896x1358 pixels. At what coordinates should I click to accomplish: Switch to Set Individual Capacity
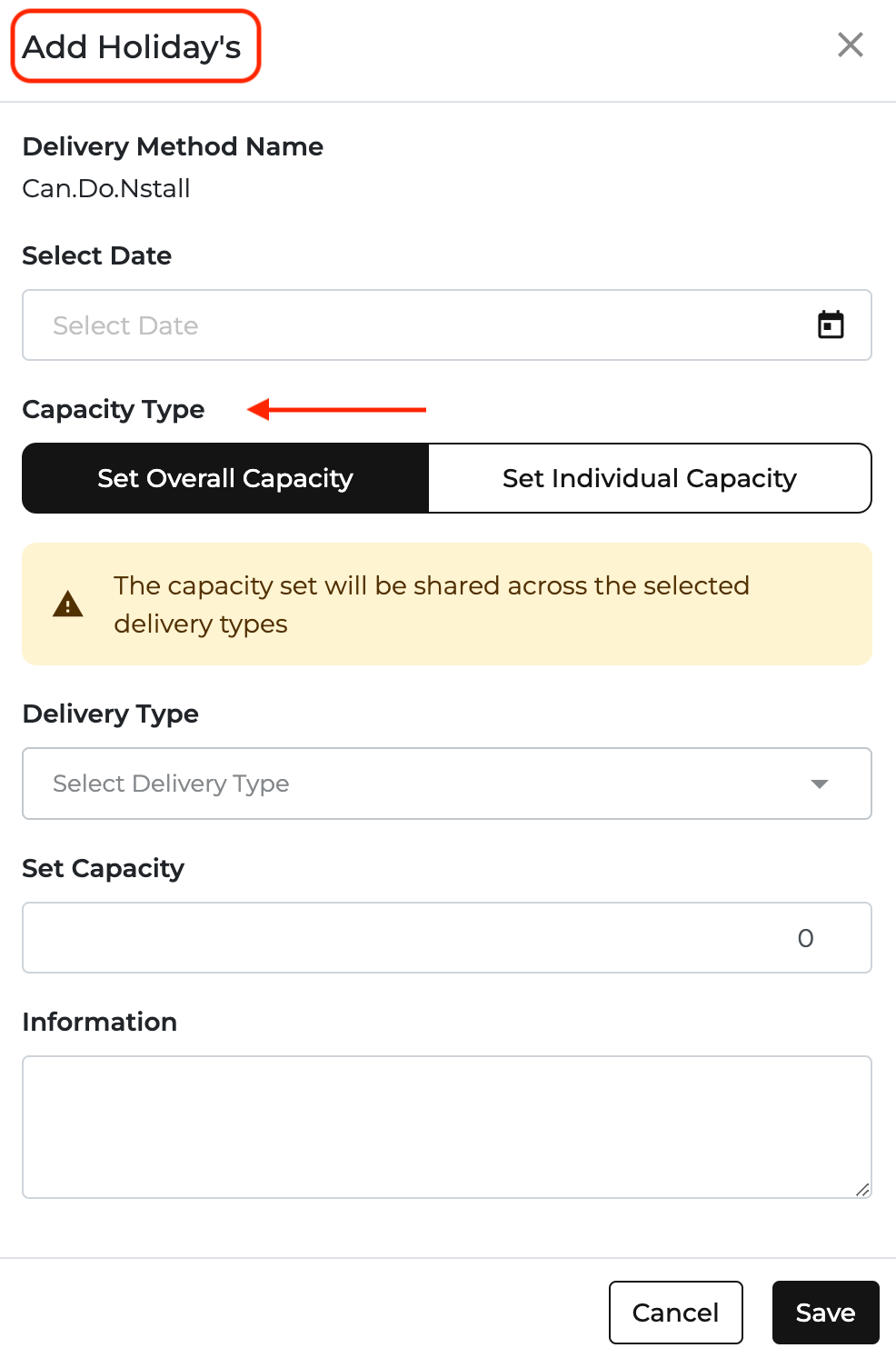tap(650, 478)
